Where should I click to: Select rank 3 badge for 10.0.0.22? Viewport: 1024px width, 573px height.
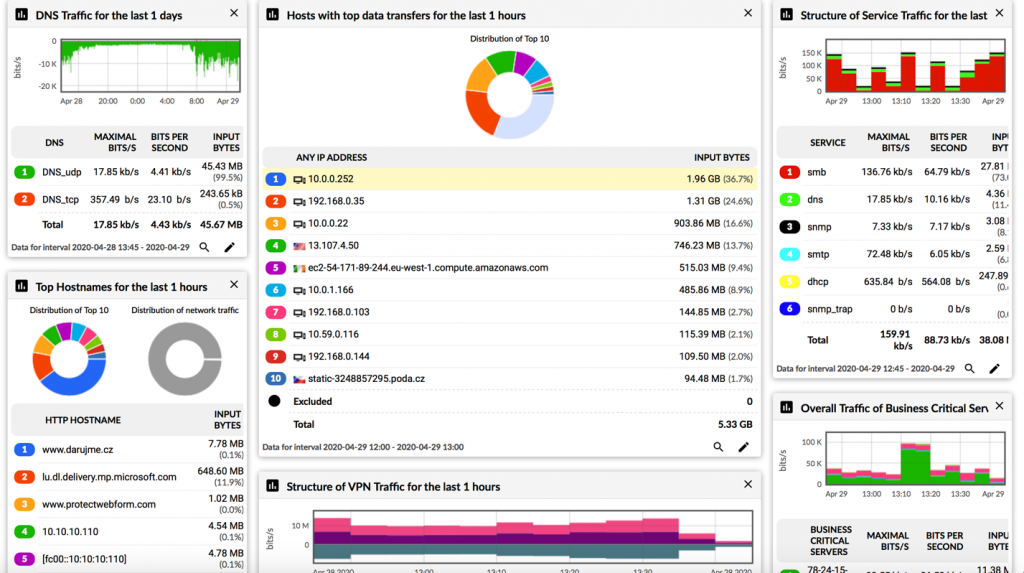pos(276,223)
